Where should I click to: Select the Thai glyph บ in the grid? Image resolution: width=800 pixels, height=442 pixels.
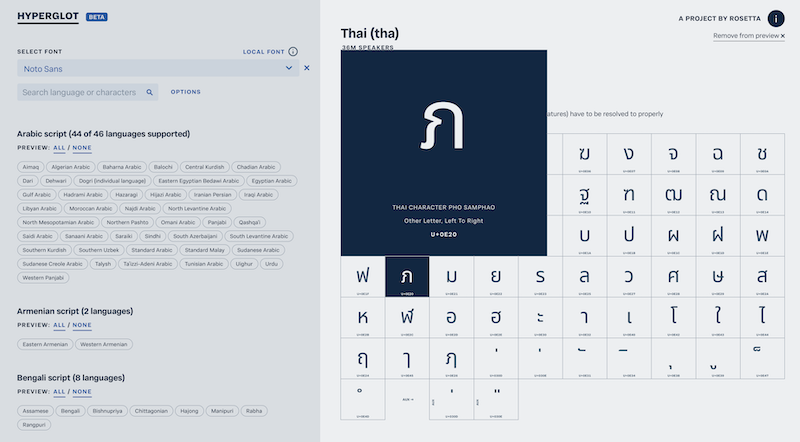click(585, 236)
